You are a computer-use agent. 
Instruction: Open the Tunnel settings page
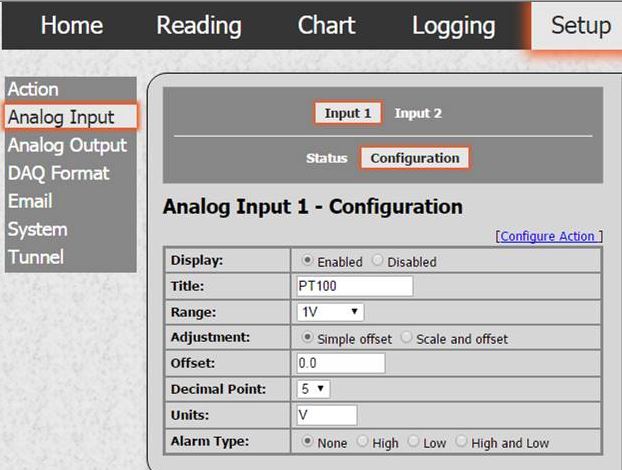click(x=36, y=257)
